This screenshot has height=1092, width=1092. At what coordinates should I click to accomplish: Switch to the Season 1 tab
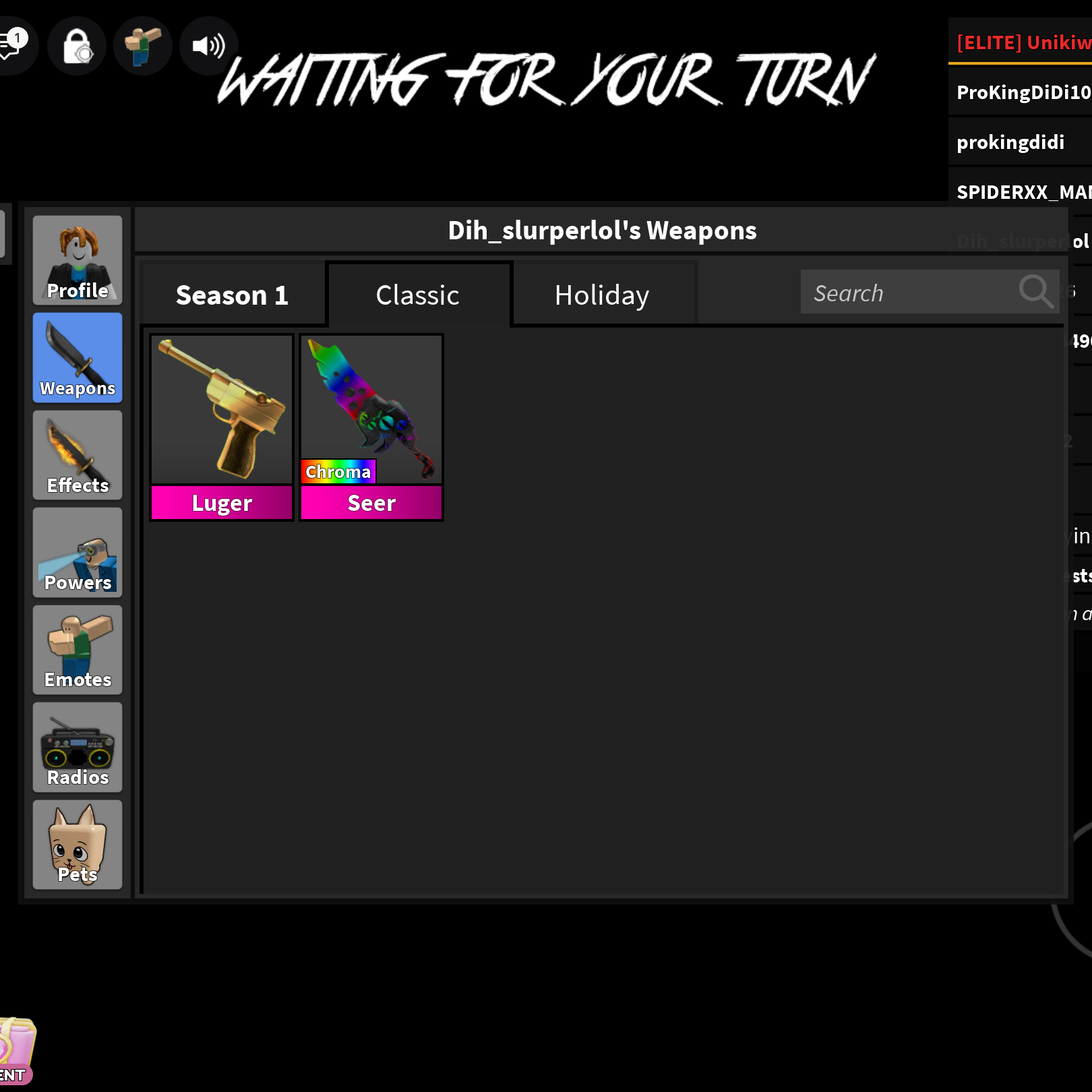point(232,295)
